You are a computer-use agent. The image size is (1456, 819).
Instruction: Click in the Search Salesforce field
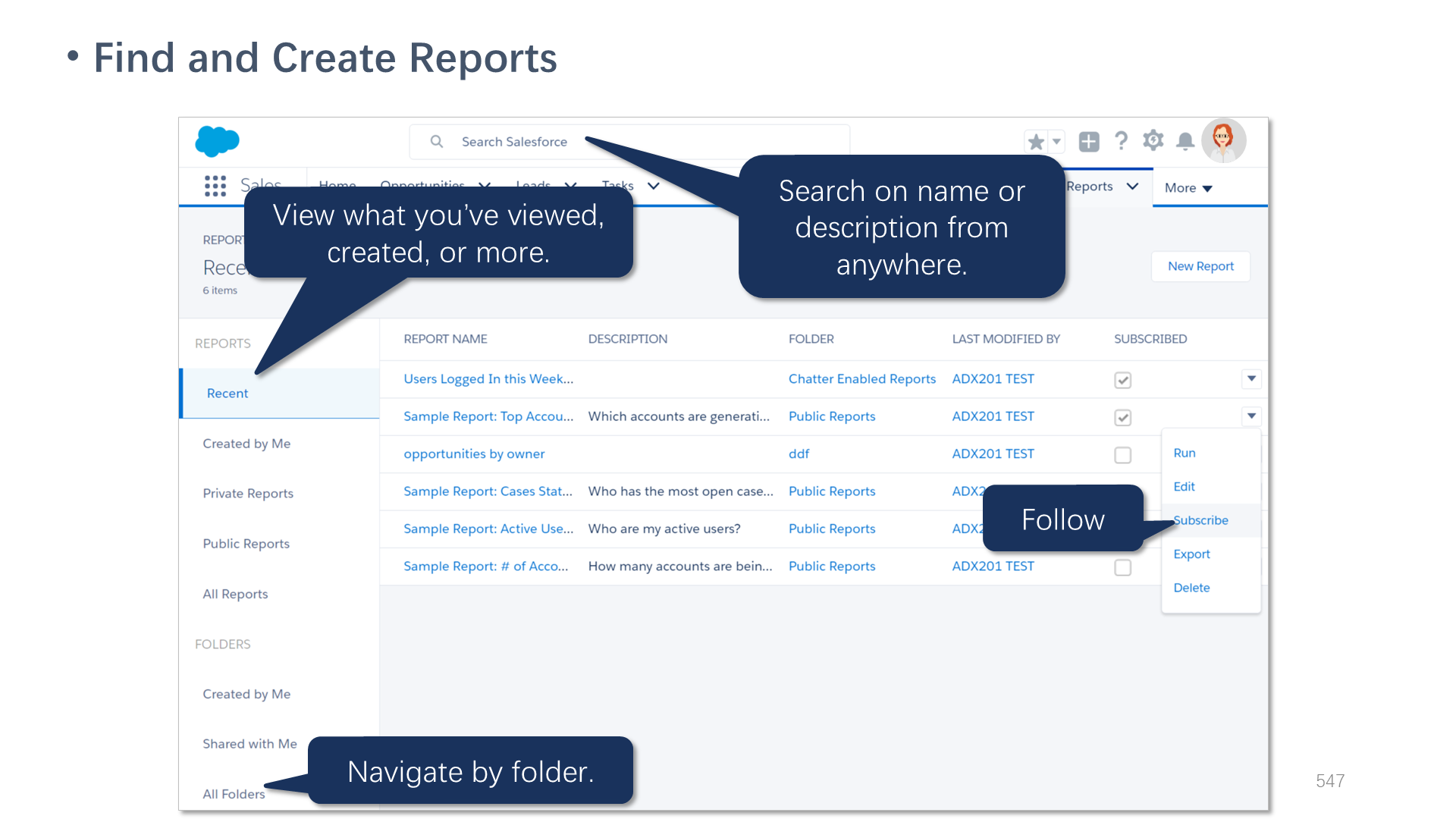pos(629,142)
